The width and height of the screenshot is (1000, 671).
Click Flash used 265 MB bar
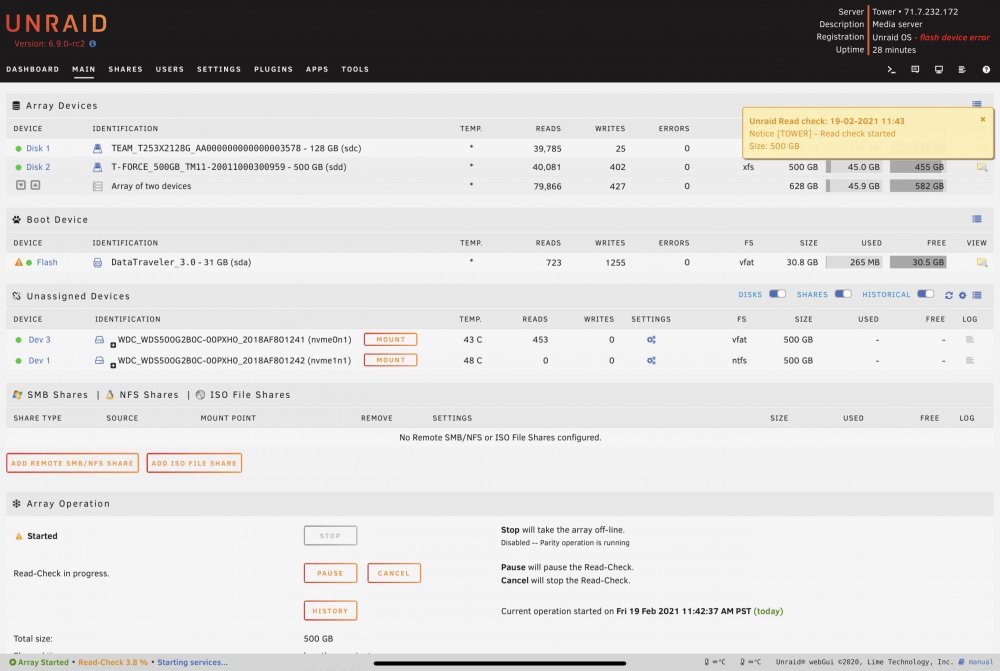point(854,262)
